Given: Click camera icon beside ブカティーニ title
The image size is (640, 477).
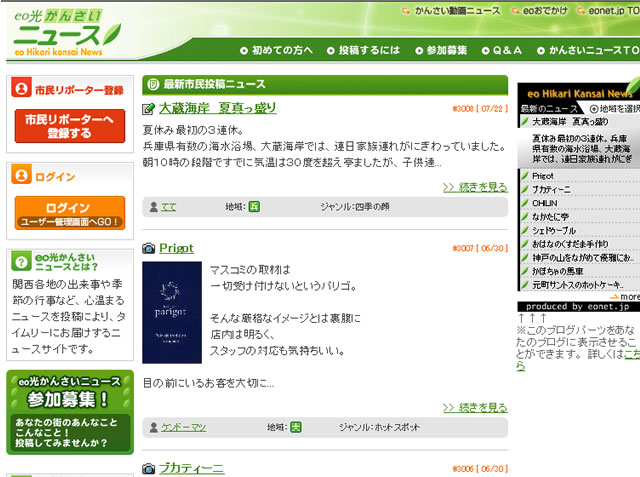Looking at the screenshot, I should [x=149, y=468].
